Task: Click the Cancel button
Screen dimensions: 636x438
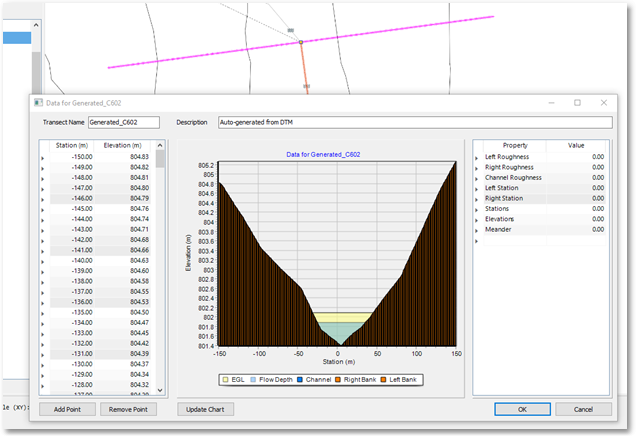Action: [x=583, y=409]
